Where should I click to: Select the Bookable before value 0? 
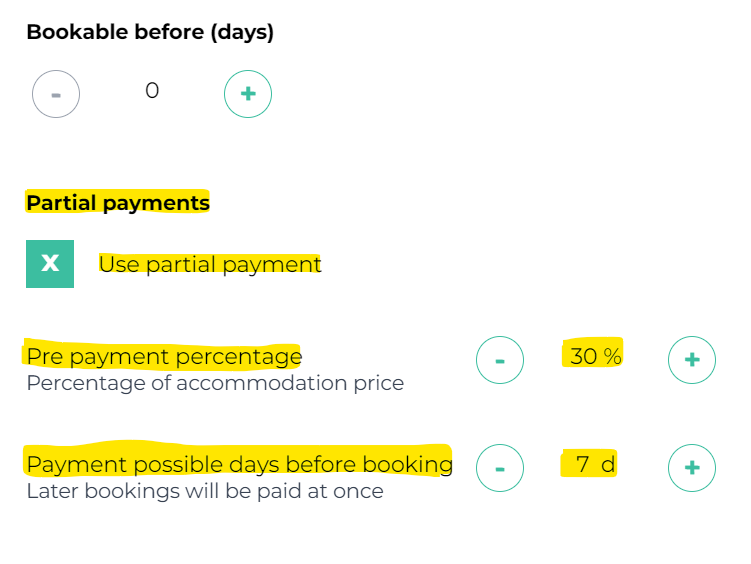[152, 91]
